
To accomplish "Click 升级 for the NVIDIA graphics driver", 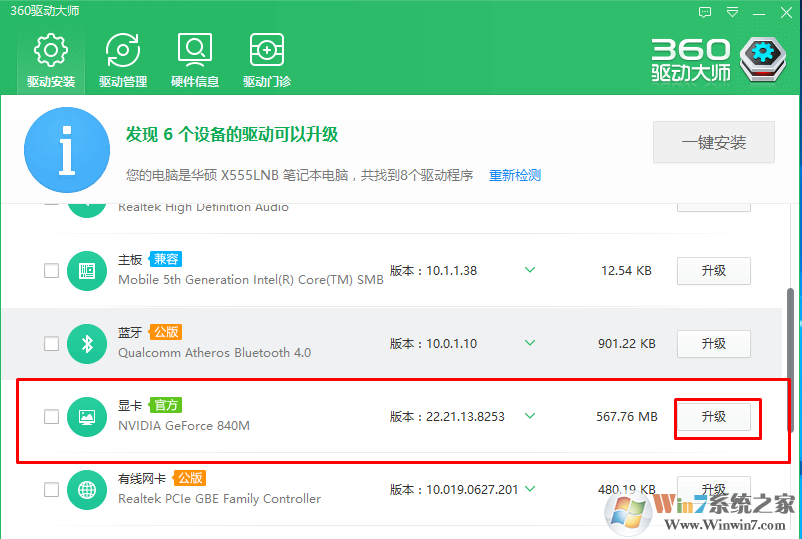I will pos(714,417).
